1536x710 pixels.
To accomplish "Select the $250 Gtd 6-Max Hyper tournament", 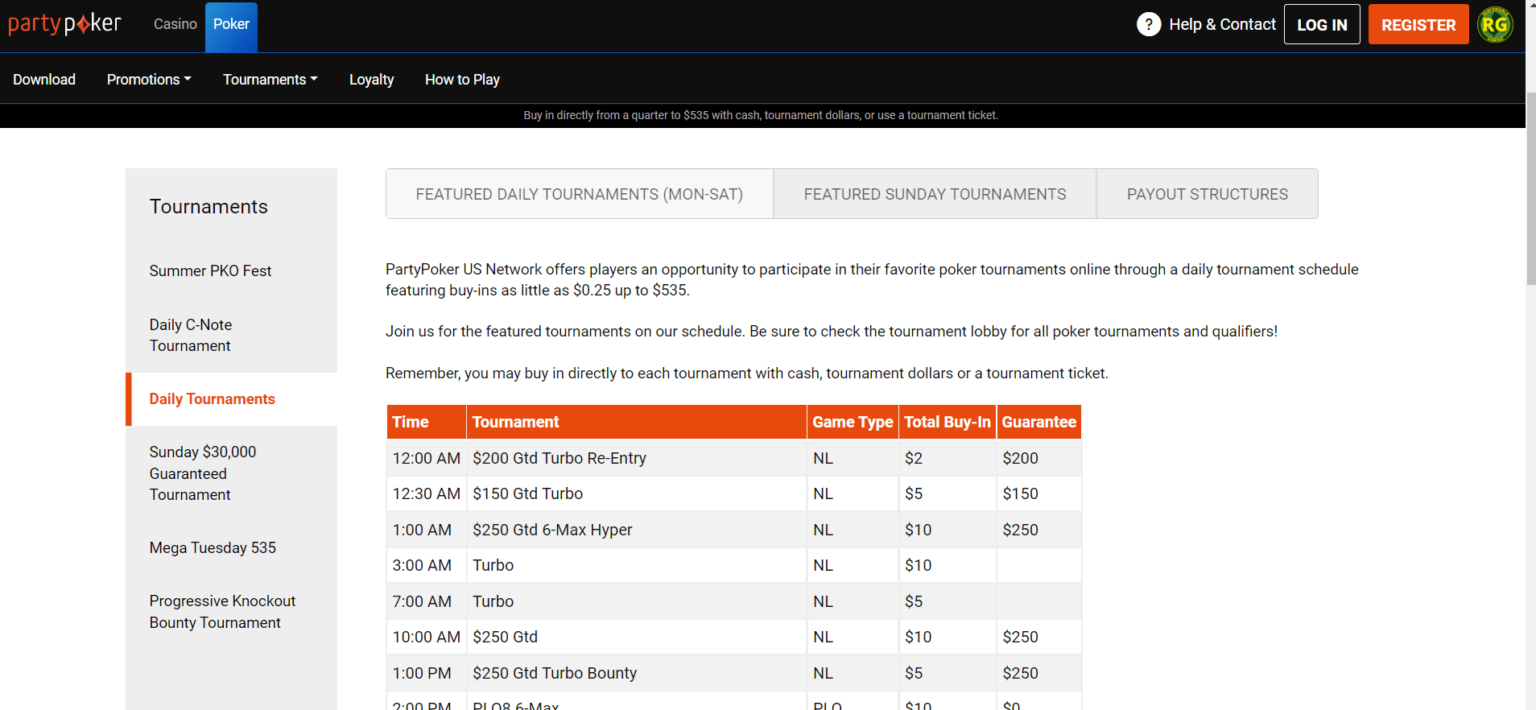I will coord(552,530).
